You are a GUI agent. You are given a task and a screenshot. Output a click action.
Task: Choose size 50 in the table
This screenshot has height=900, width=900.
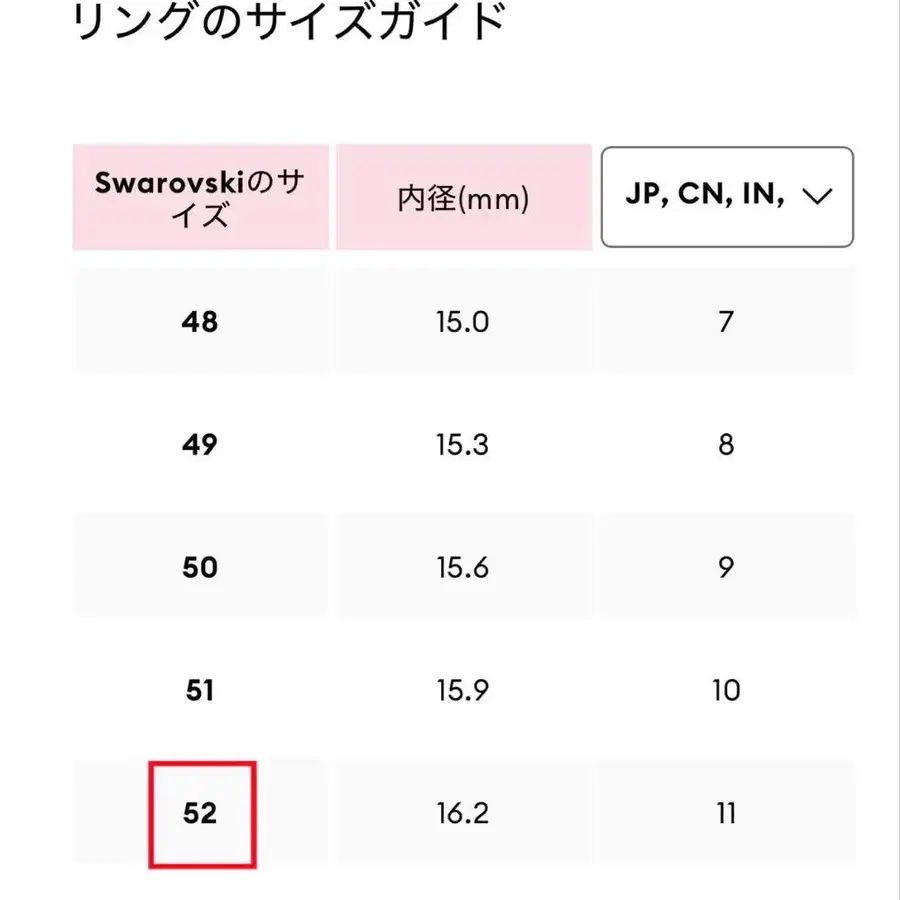(200, 567)
